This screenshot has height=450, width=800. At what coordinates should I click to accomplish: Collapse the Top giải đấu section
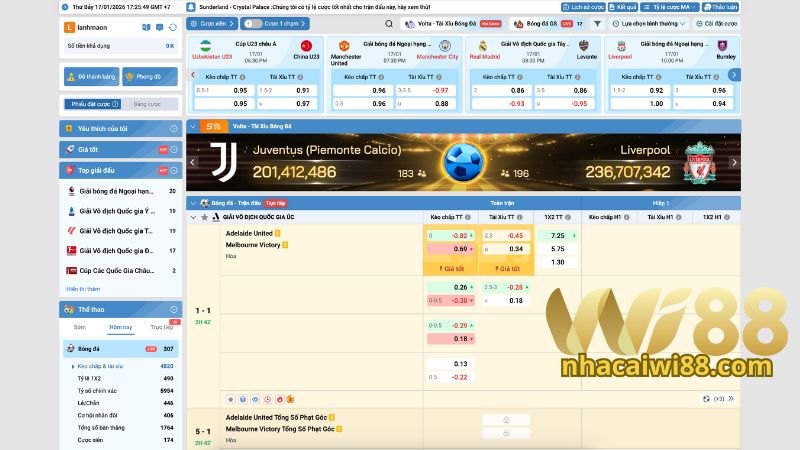pyautogui.click(x=176, y=169)
